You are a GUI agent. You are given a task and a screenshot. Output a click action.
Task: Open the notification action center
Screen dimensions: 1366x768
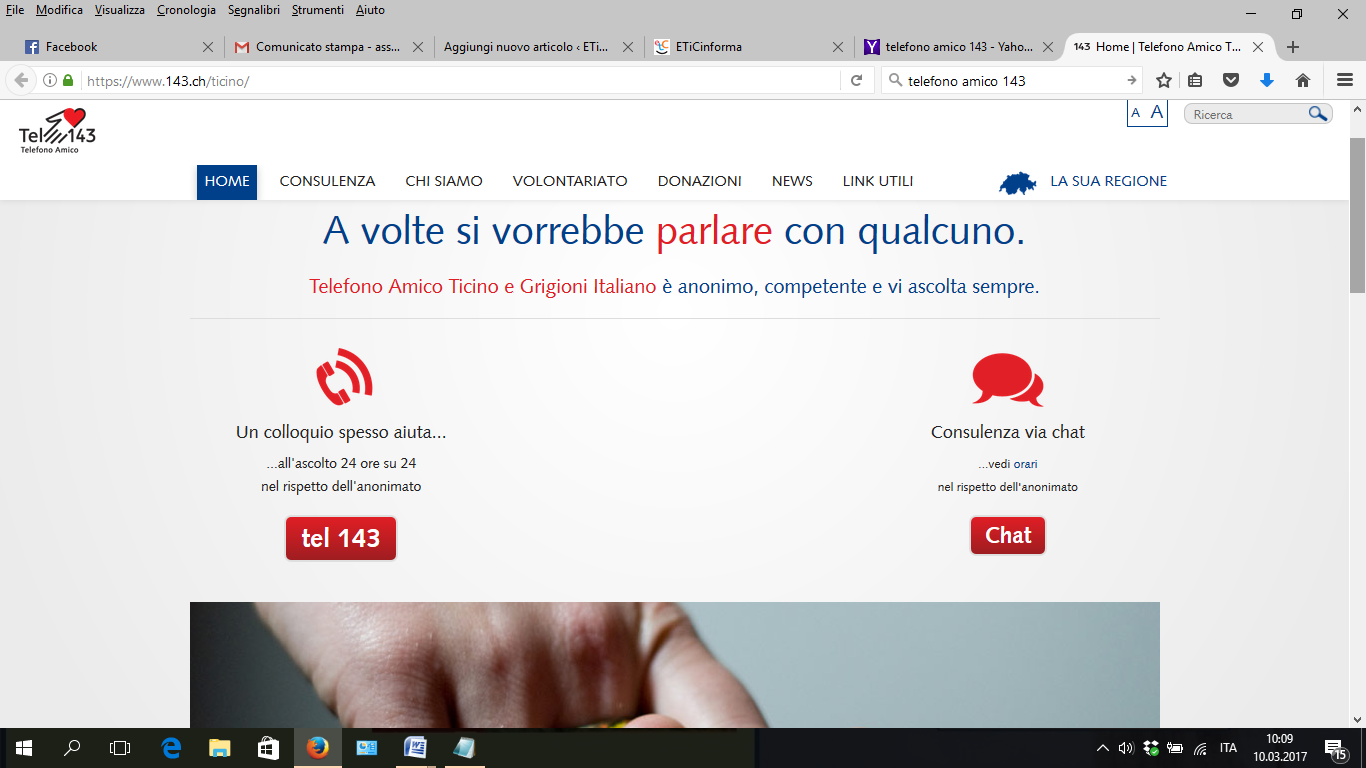pyautogui.click(x=1334, y=748)
